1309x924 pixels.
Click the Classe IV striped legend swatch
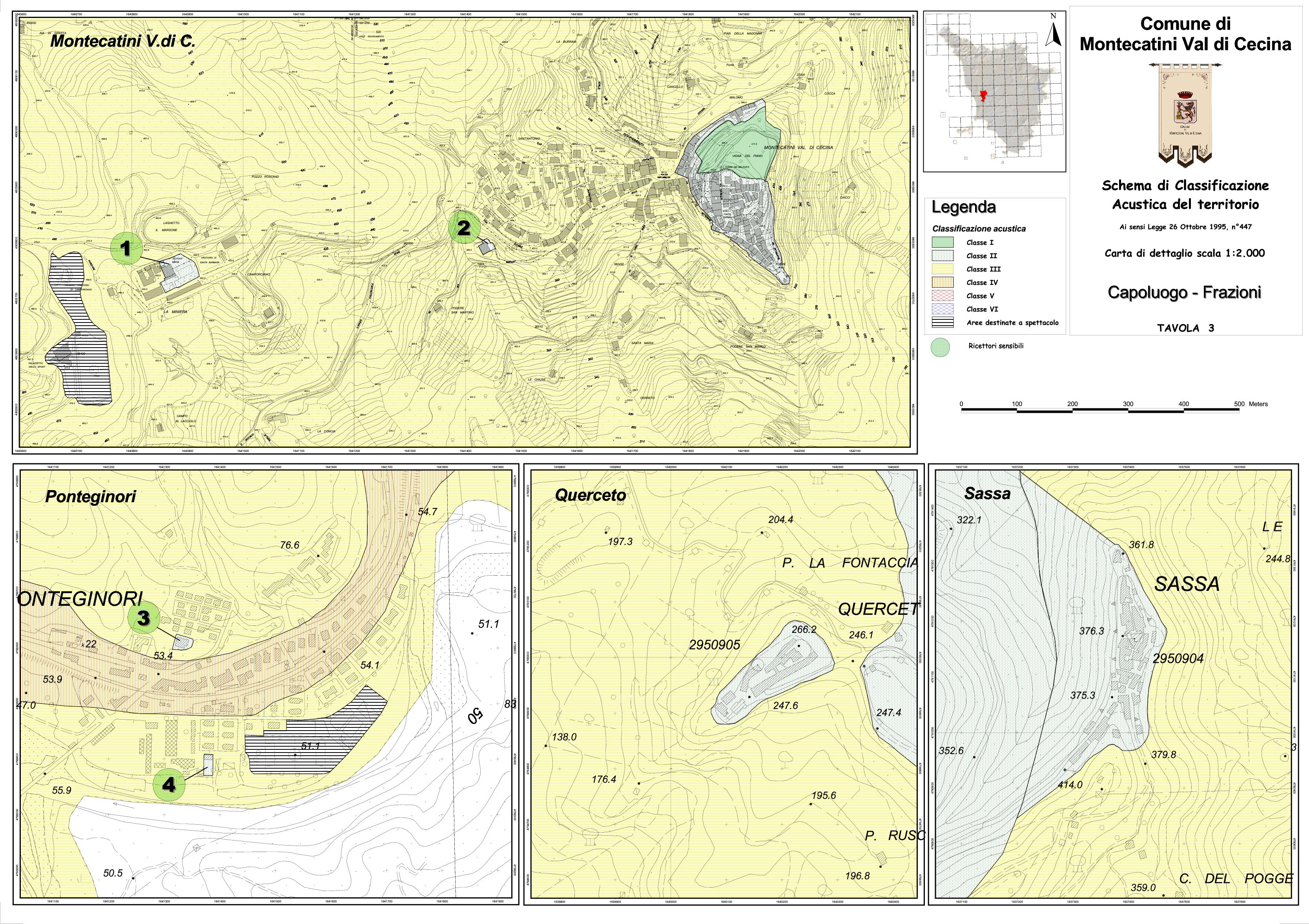pos(943,282)
